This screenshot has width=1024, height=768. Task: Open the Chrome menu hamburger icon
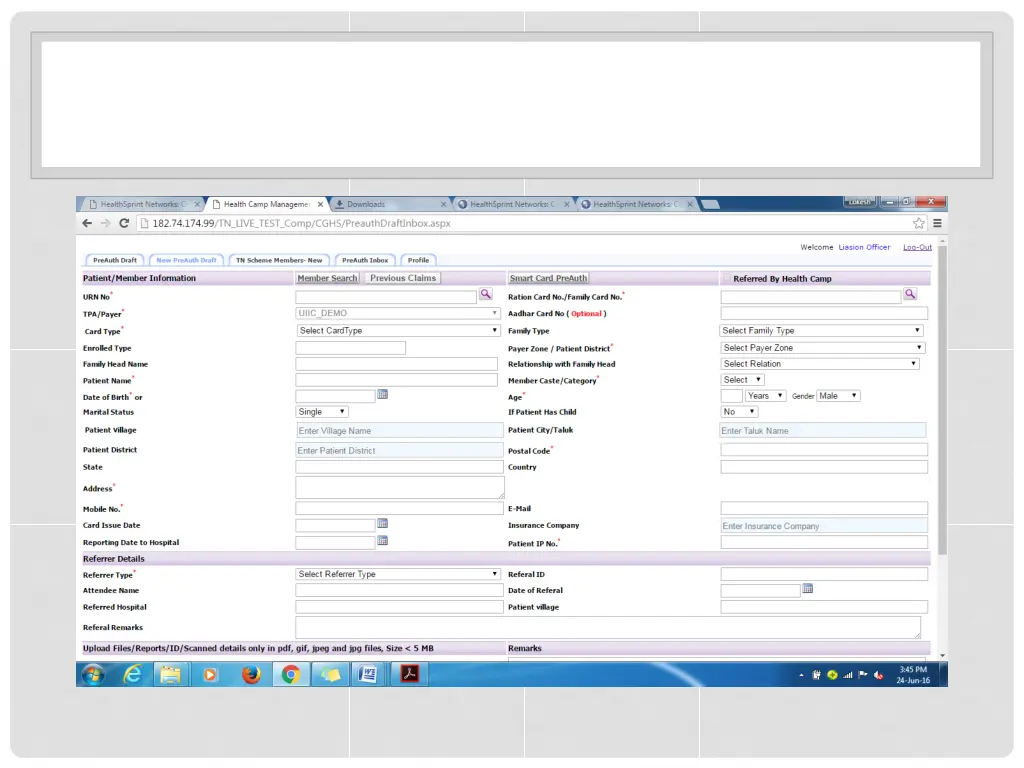tap(937, 223)
